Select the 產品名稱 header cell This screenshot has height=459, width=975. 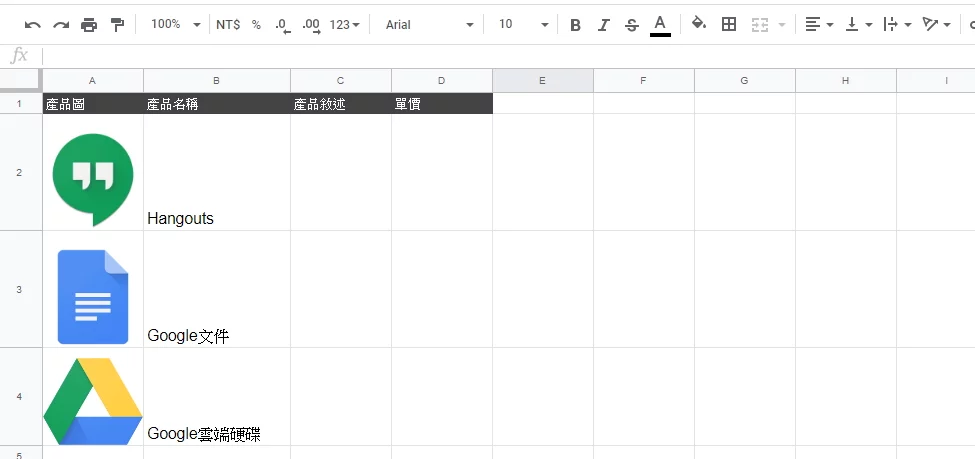[x=216, y=103]
